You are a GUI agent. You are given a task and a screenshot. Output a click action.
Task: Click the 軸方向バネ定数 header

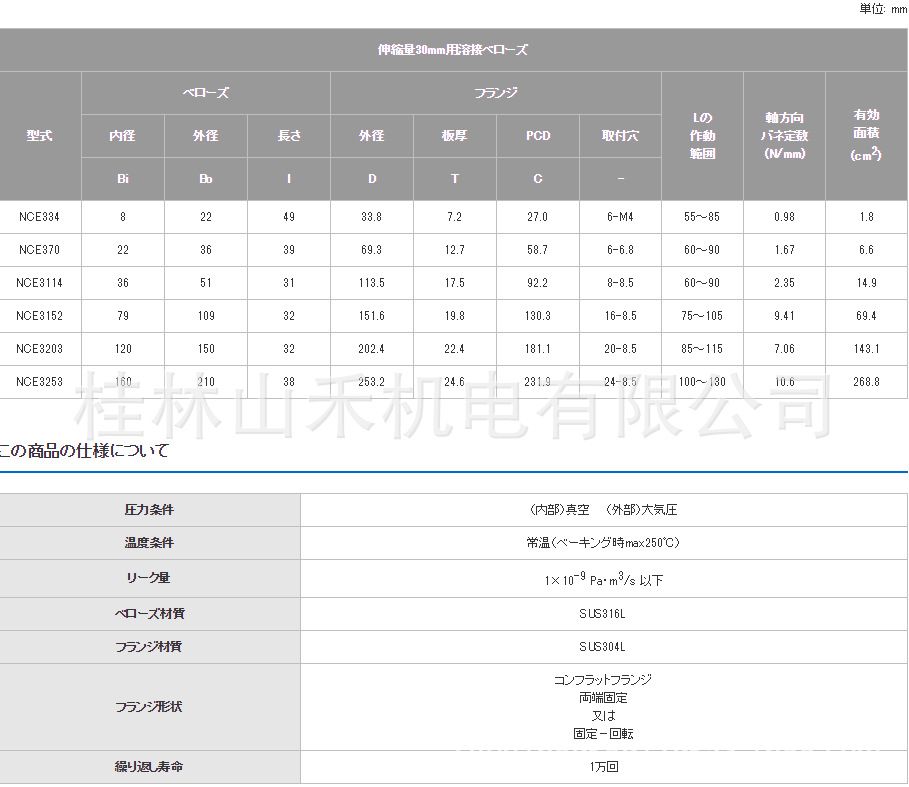click(784, 135)
